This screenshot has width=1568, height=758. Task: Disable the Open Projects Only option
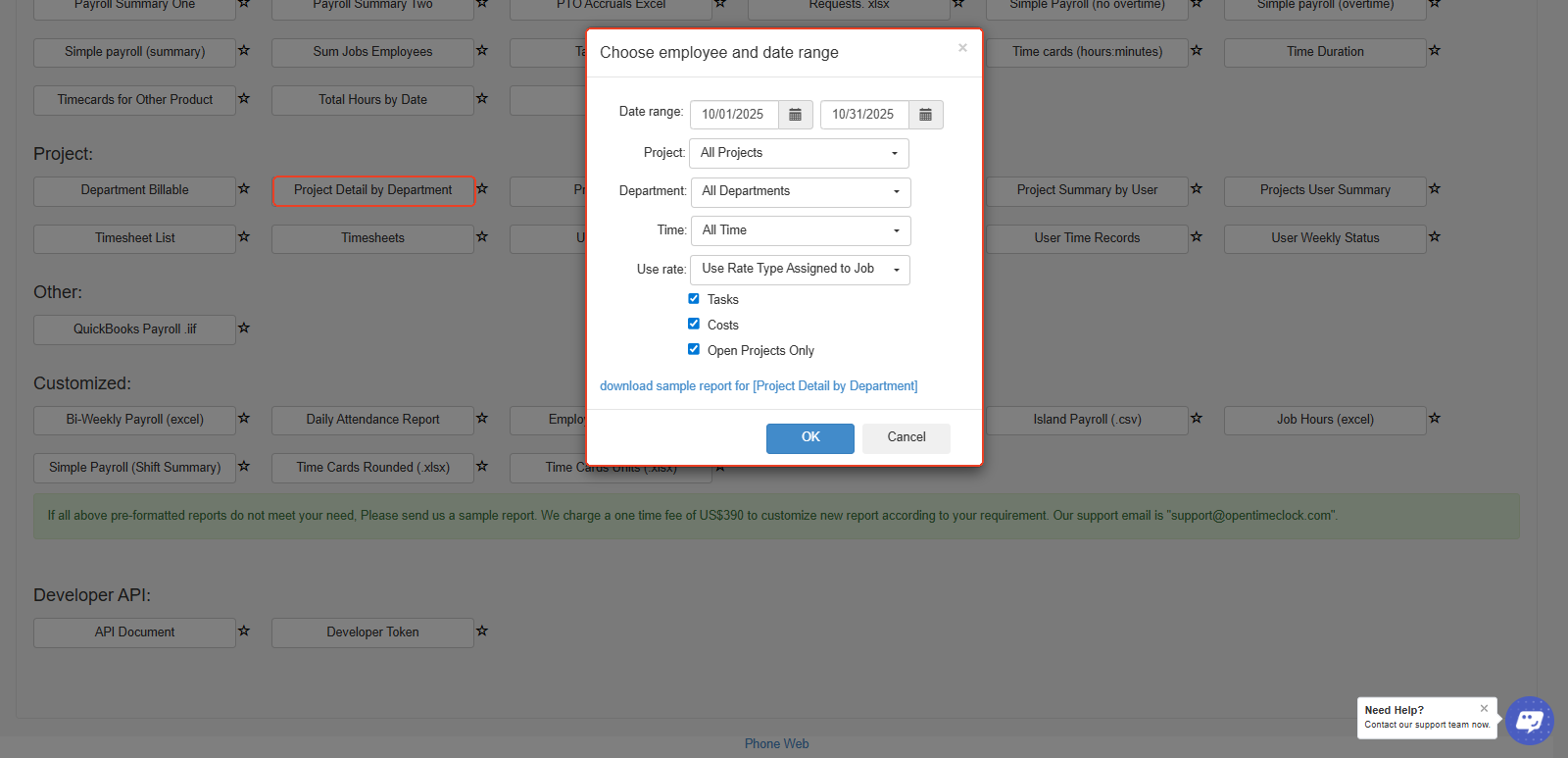(x=694, y=350)
